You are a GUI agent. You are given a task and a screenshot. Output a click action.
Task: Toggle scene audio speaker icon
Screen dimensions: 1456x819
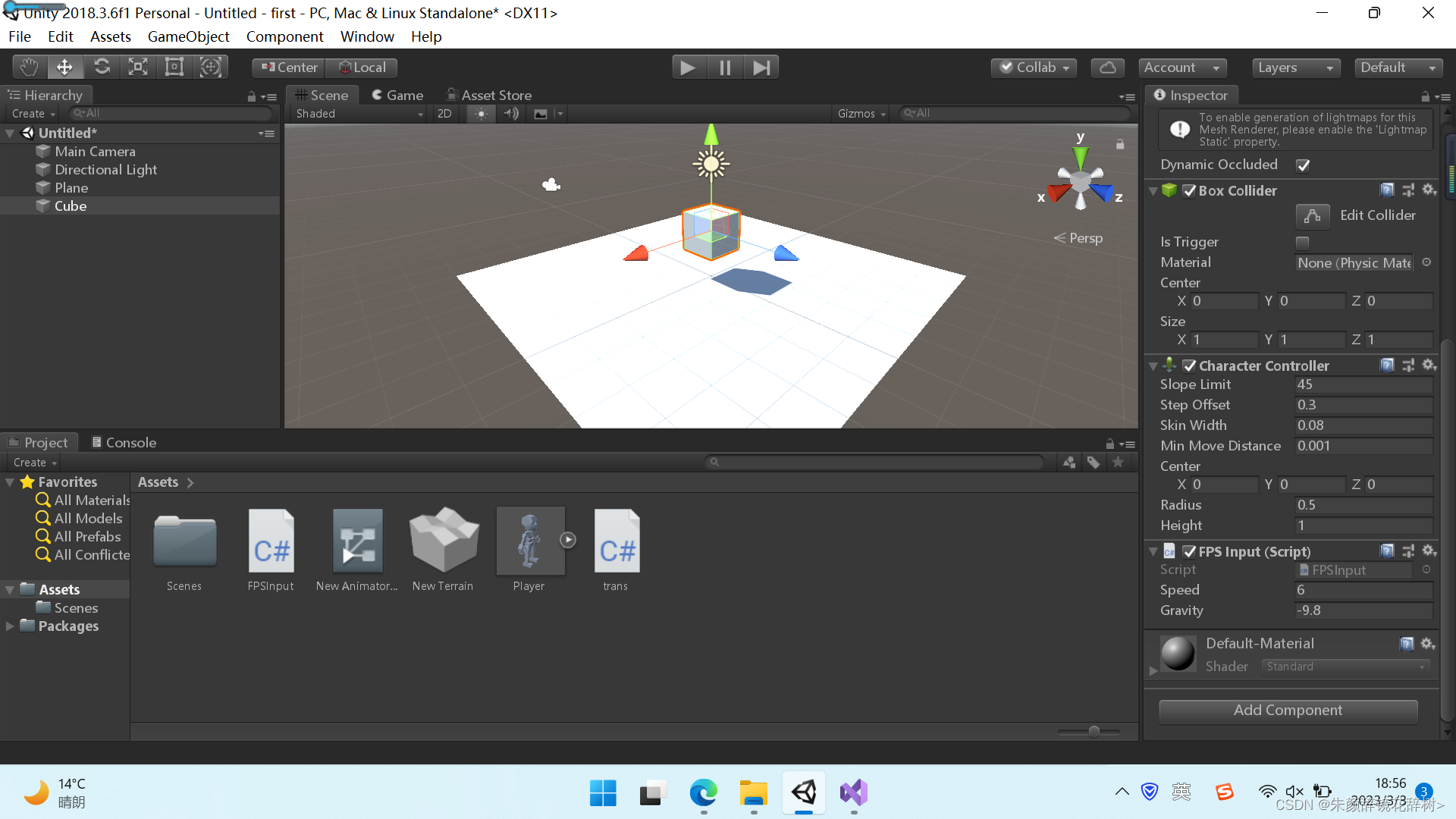coord(511,114)
